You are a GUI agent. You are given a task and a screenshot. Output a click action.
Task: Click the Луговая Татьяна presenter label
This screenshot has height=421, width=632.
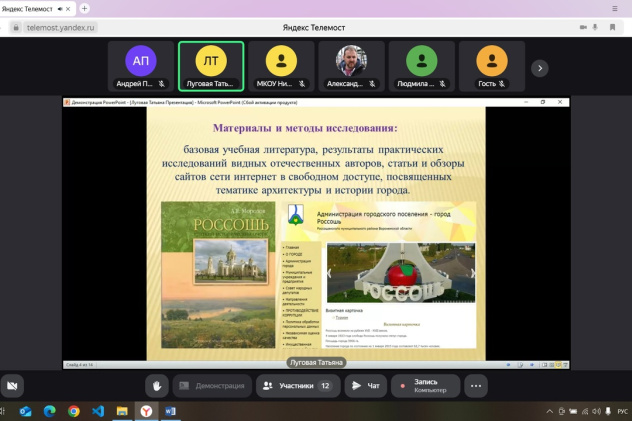tap(316, 363)
